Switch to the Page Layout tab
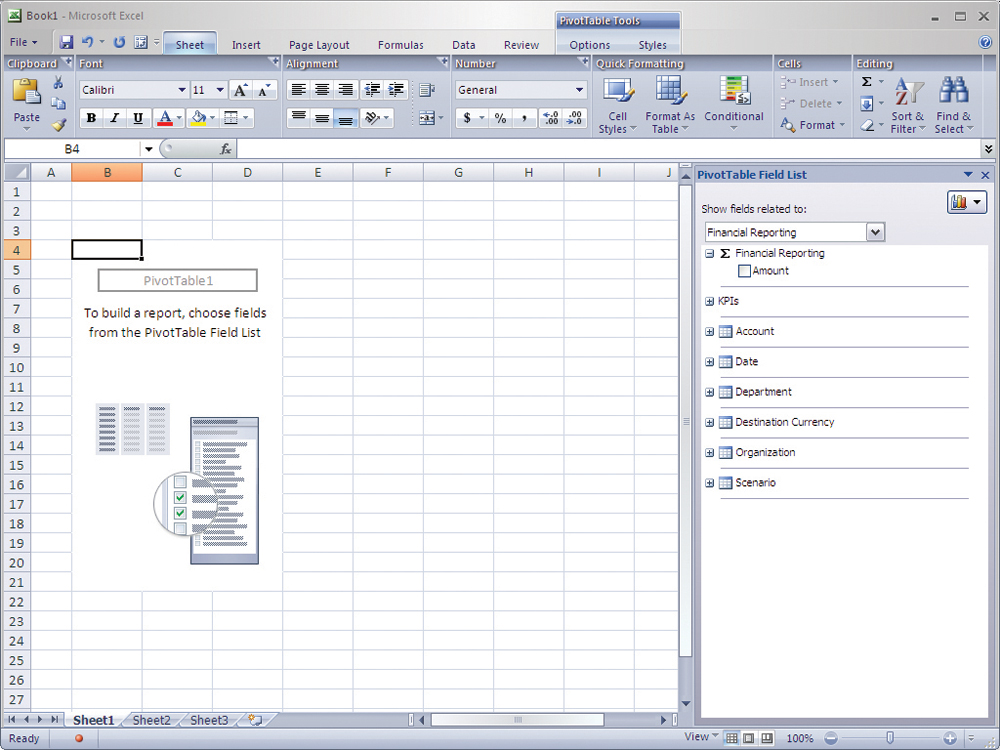Screen dimensions: 1000x750 [x=319, y=45]
